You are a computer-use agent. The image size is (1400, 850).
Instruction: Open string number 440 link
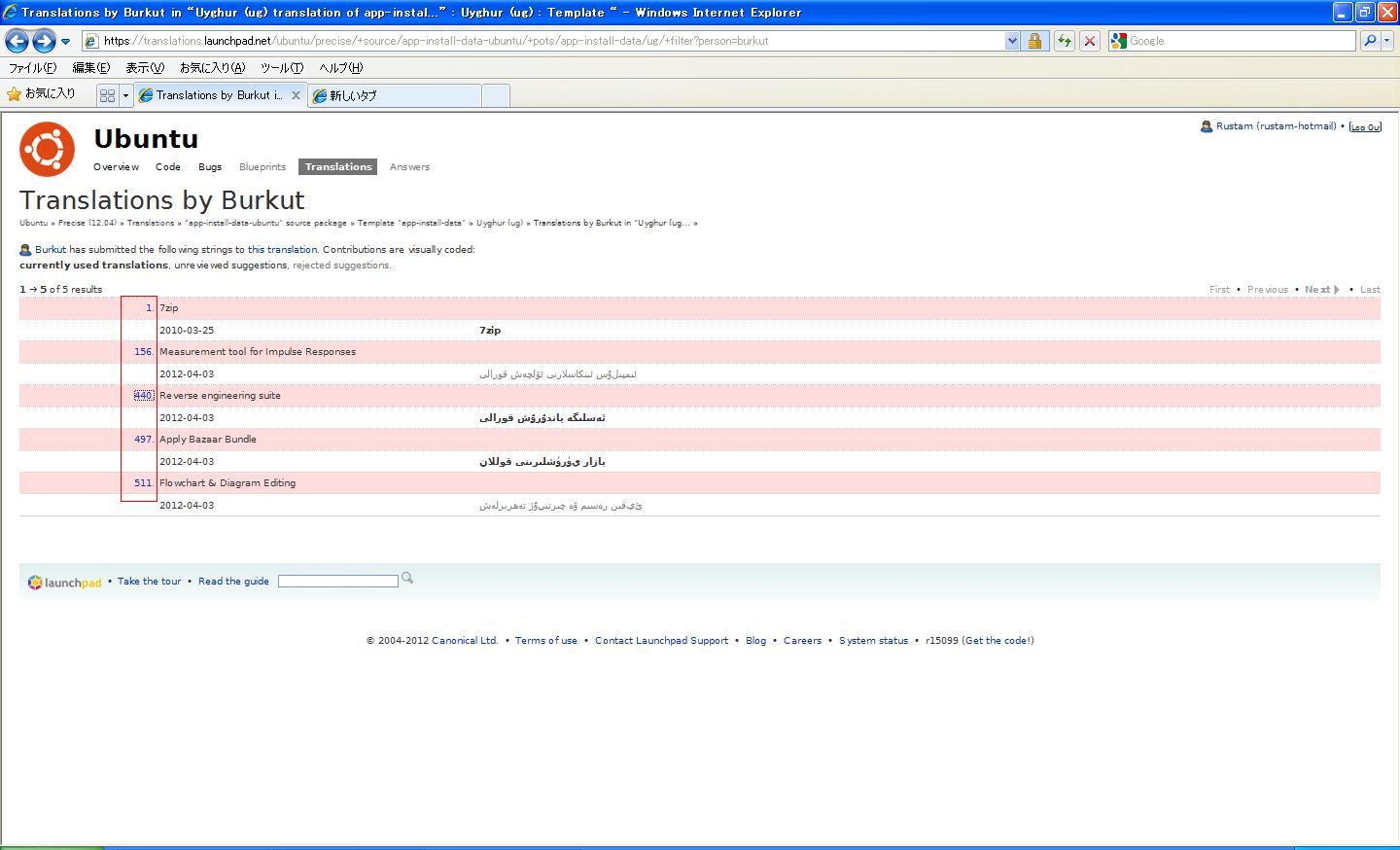pyautogui.click(x=143, y=396)
